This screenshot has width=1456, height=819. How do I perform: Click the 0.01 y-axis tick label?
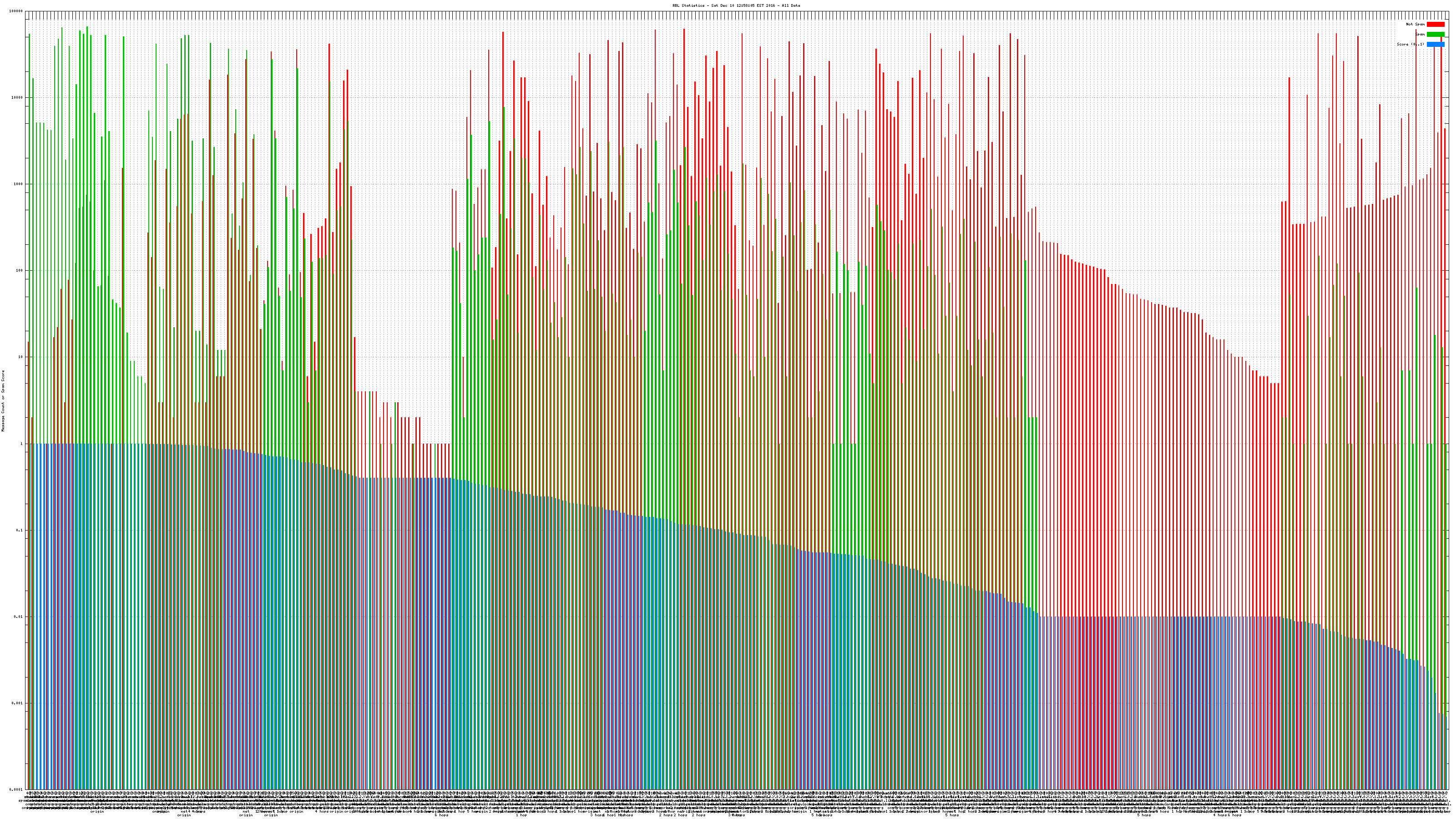click(x=19, y=617)
